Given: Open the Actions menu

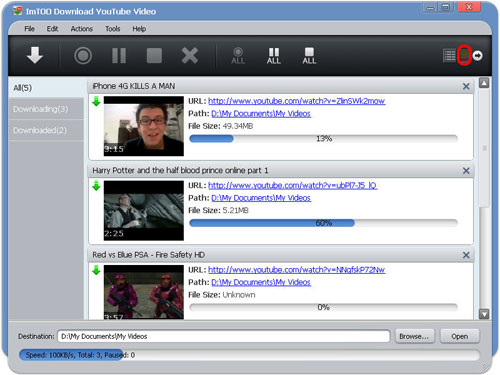Looking at the screenshot, I should (82, 29).
